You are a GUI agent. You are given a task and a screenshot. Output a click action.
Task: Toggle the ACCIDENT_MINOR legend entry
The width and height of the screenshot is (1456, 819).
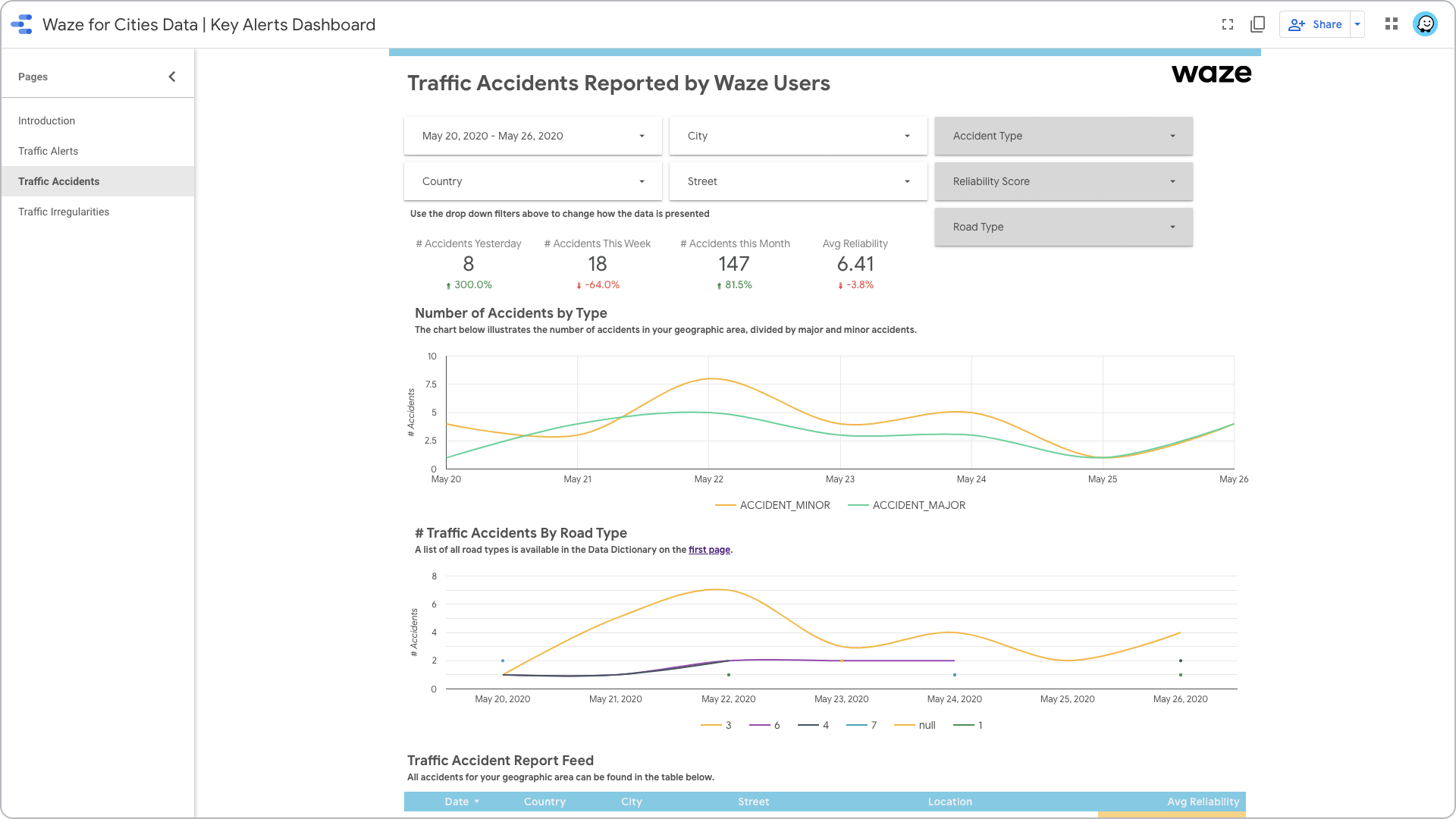[x=773, y=505]
